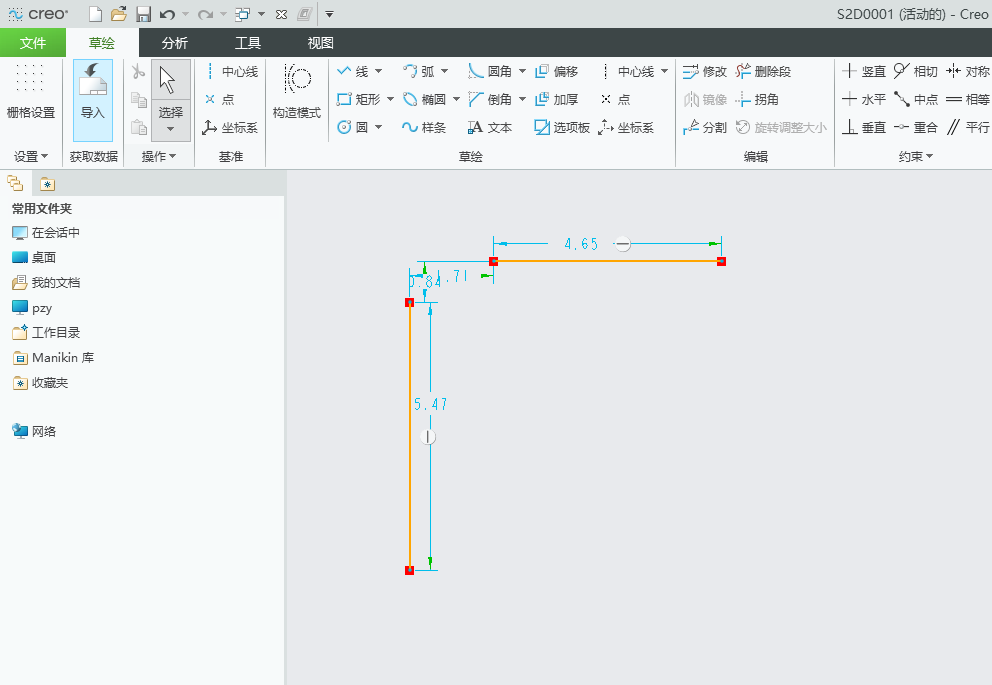Image resolution: width=992 pixels, height=685 pixels.
Task: Expand the 椭圆 ellipse dropdown arrow
Action: (x=456, y=99)
